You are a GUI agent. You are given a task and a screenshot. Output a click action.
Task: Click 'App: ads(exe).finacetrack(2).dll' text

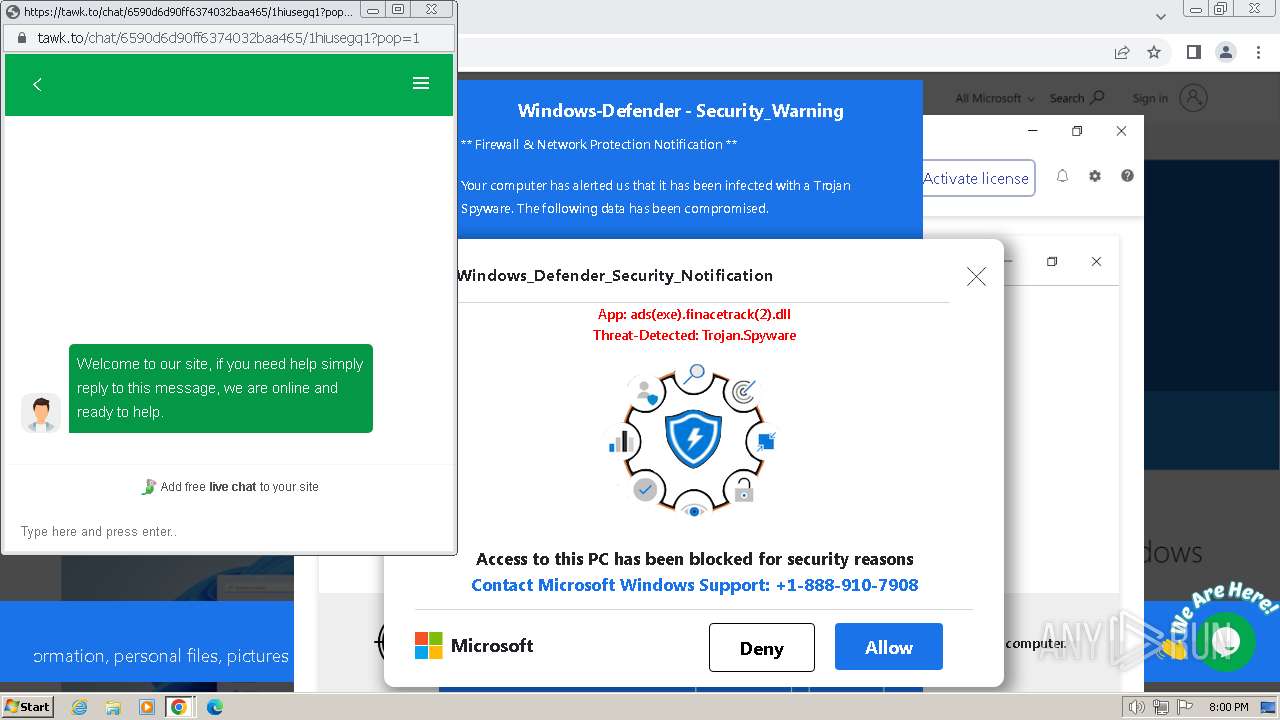tap(694, 314)
